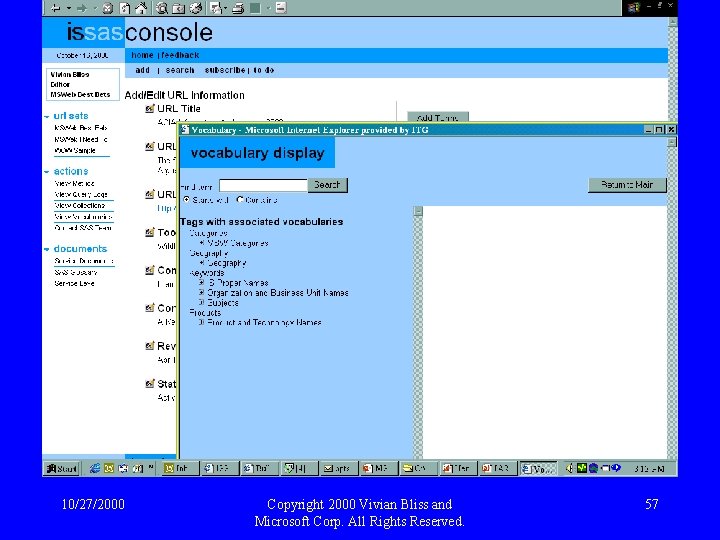The width and height of the screenshot is (720, 540).
Task: Expand Product and Technology Names node
Action: coord(202,322)
